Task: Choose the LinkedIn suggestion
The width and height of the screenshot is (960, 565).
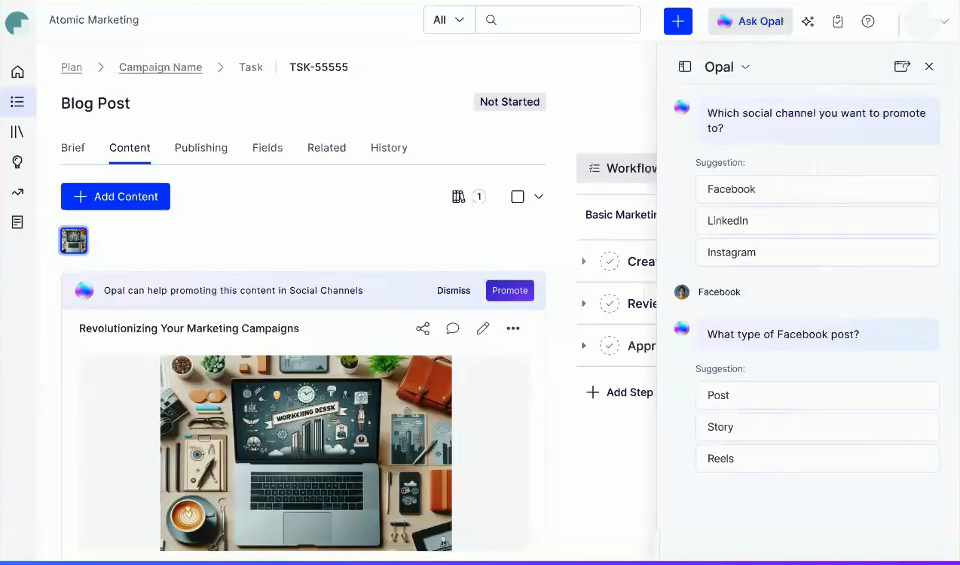Action: click(x=817, y=221)
